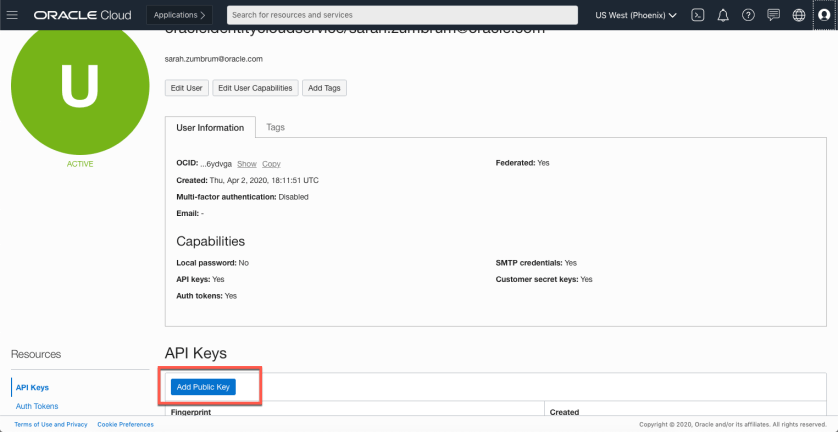This screenshot has width=838, height=432.
Task: Click the Add Public Key button
Action: [x=202, y=386]
